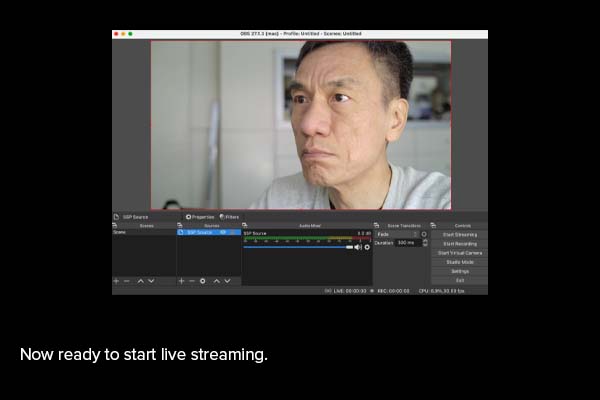Add a new source with plus icon
The image size is (600, 400).
pos(181,281)
